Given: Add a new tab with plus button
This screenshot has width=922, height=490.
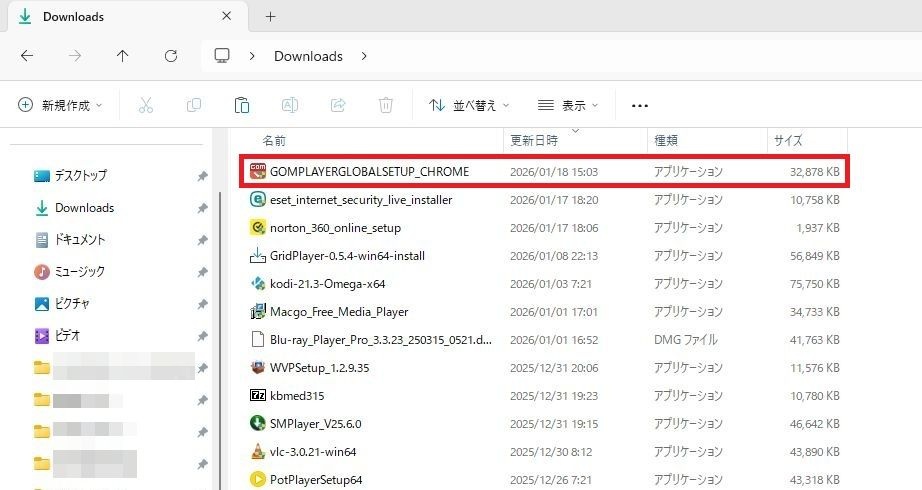Looking at the screenshot, I should [270, 17].
